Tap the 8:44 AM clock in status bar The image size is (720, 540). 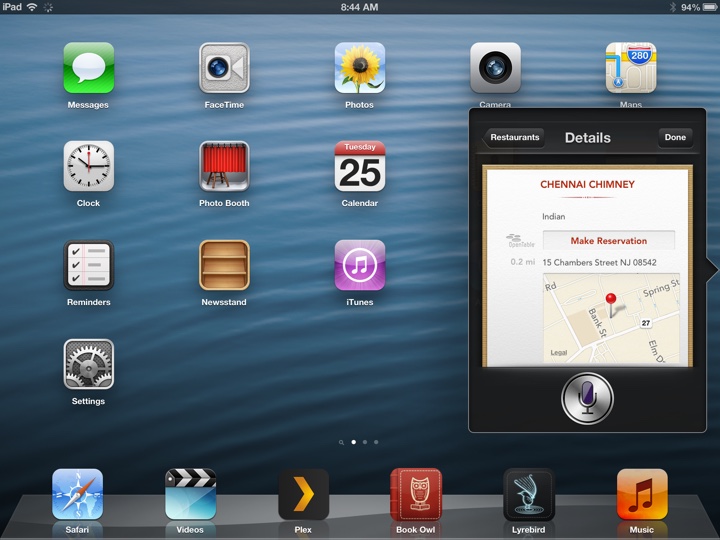click(x=360, y=7)
